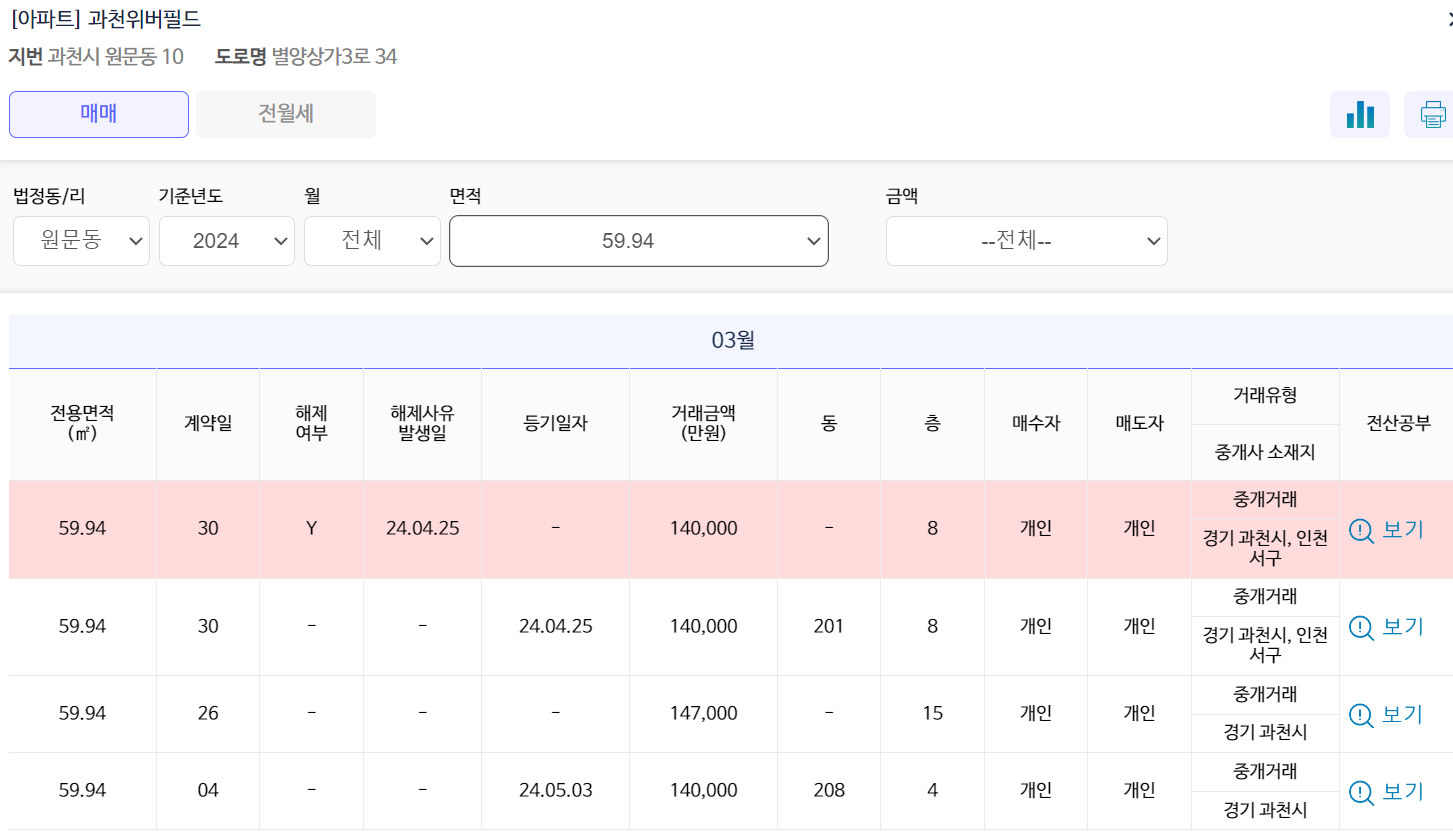This screenshot has width=1453, height=838.
Task: Open the 기준년도 dropdown showing 2024
Action: [227, 241]
